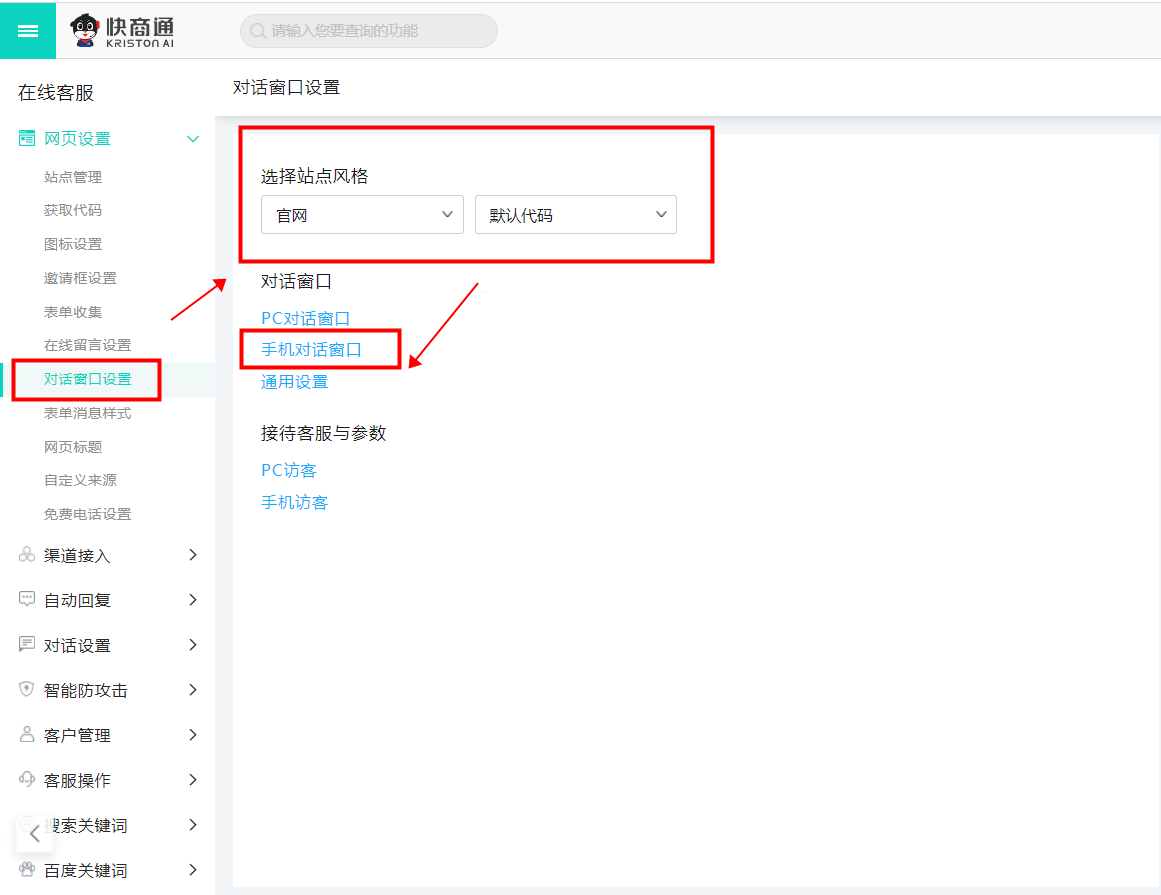Click the 快商通 Kriston AI logo
This screenshot has height=895, width=1161.
pyautogui.click(x=123, y=31)
